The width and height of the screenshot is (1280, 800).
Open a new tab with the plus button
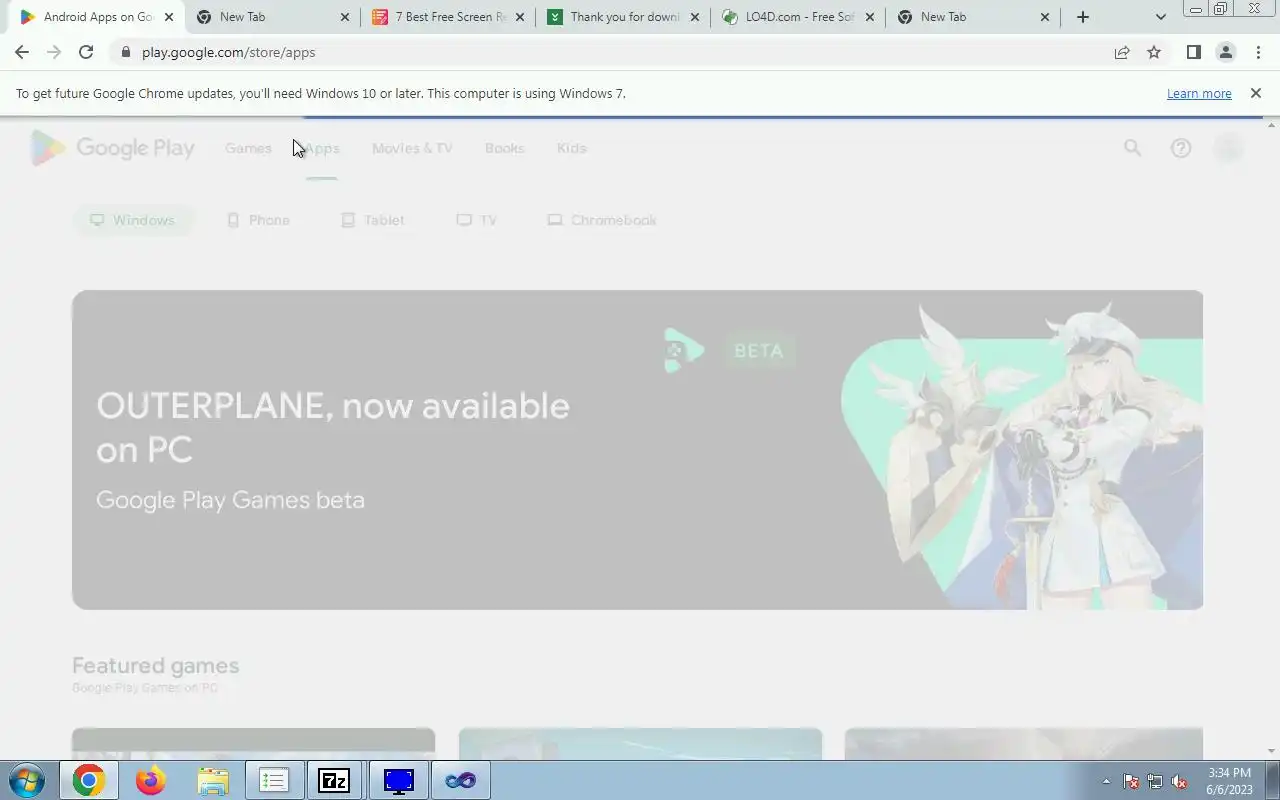1082,17
